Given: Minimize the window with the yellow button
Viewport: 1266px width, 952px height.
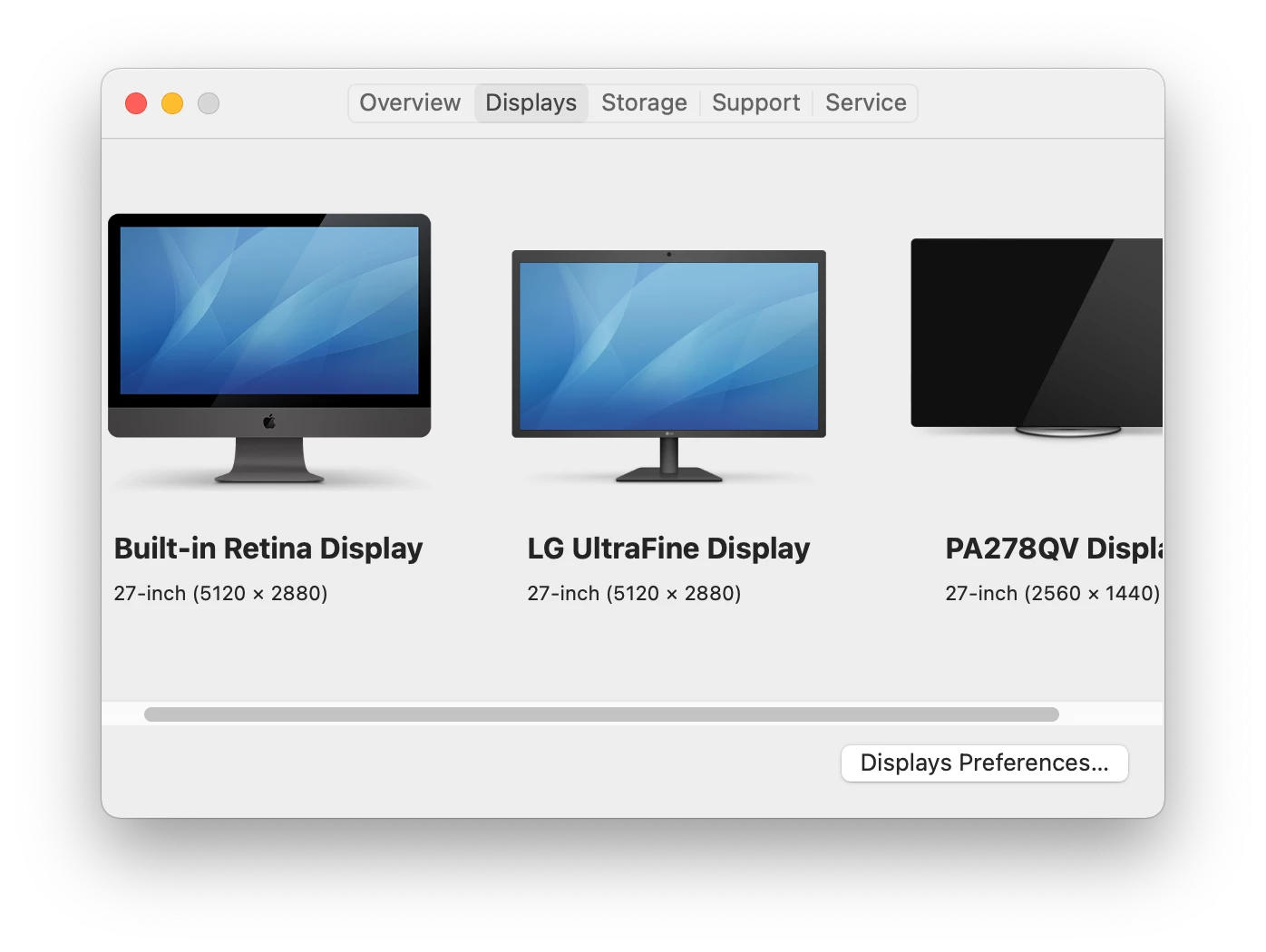Looking at the screenshot, I should click(x=172, y=103).
